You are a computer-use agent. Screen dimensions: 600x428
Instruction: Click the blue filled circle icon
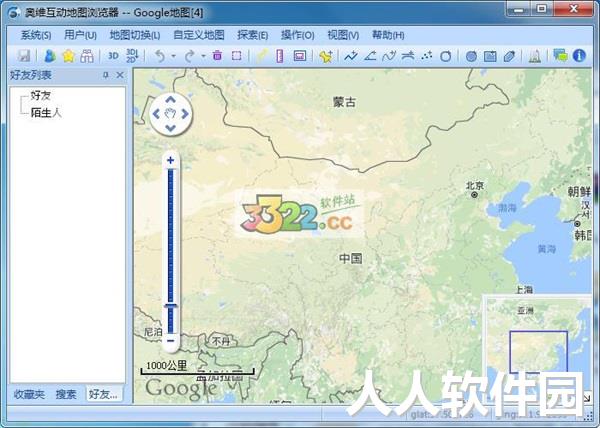pos(471,56)
